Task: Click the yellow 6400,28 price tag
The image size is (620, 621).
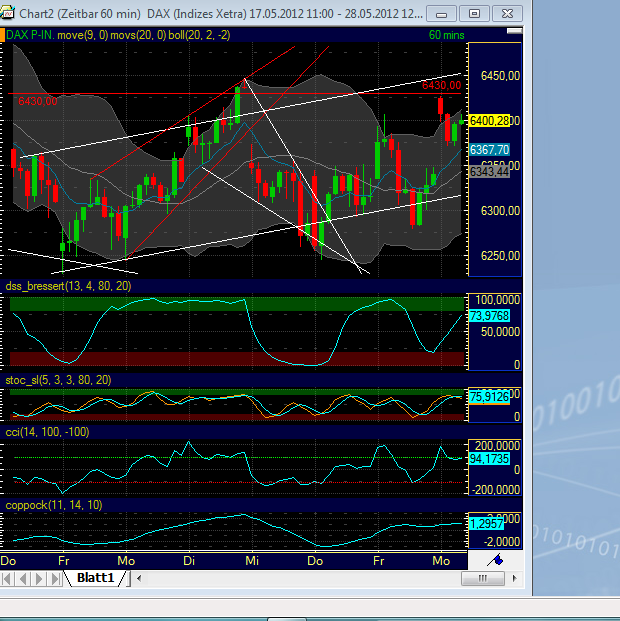Action: point(489,121)
